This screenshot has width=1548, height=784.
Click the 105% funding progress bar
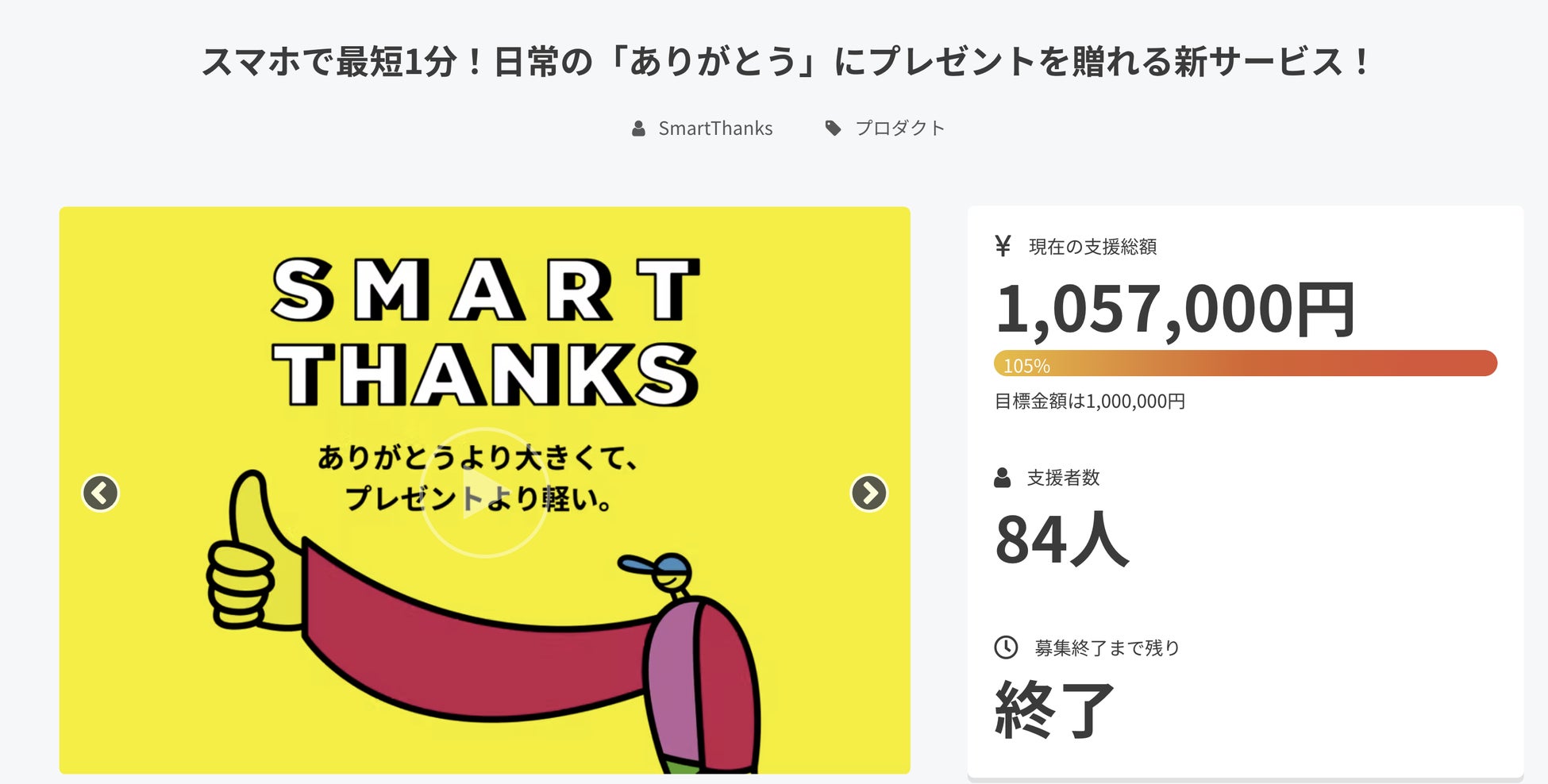pos(1245,363)
